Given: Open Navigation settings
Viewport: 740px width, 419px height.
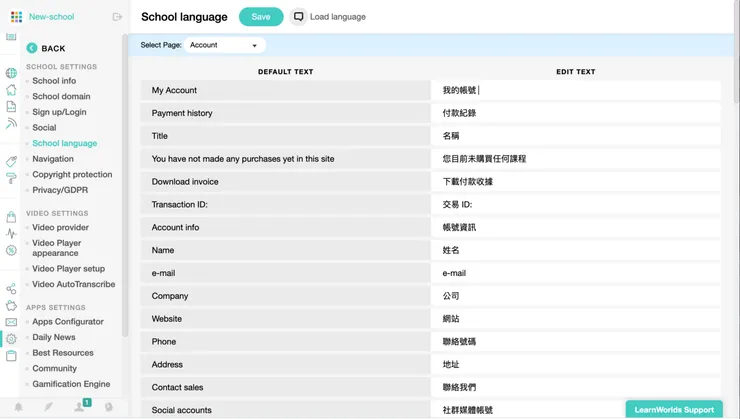Looking at the screenshot, I should 53,159.
